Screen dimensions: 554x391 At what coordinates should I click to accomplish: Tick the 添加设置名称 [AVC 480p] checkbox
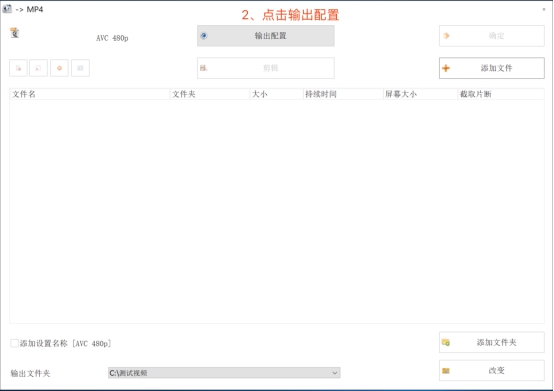coord(14,343)
